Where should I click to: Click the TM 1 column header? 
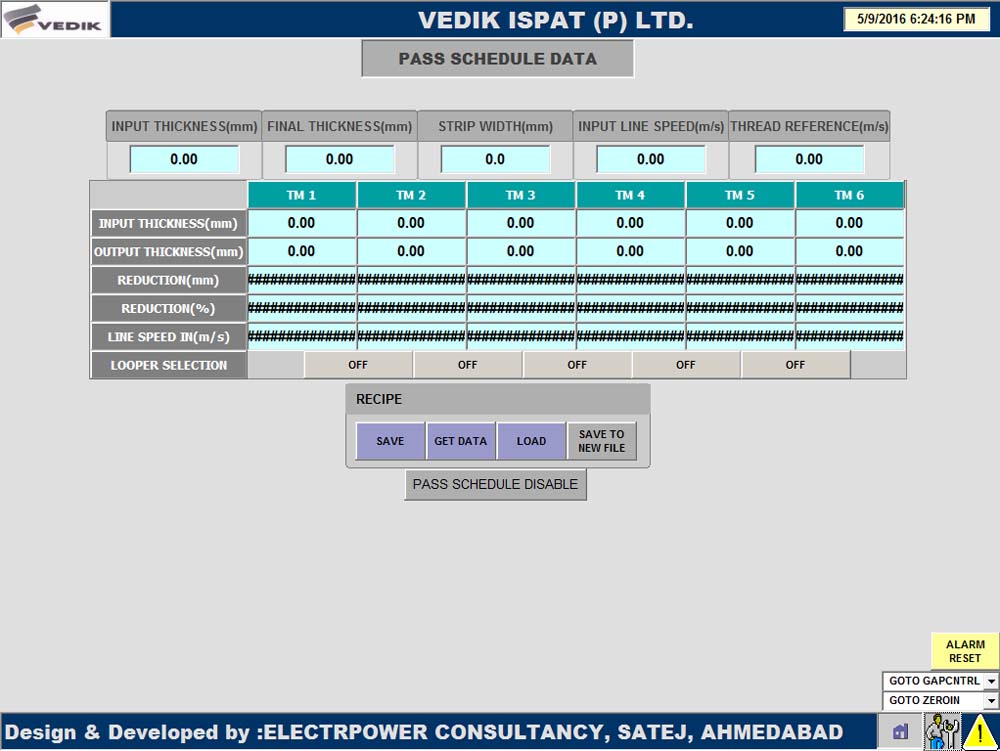pyautogui.click(x=301, y=195)
